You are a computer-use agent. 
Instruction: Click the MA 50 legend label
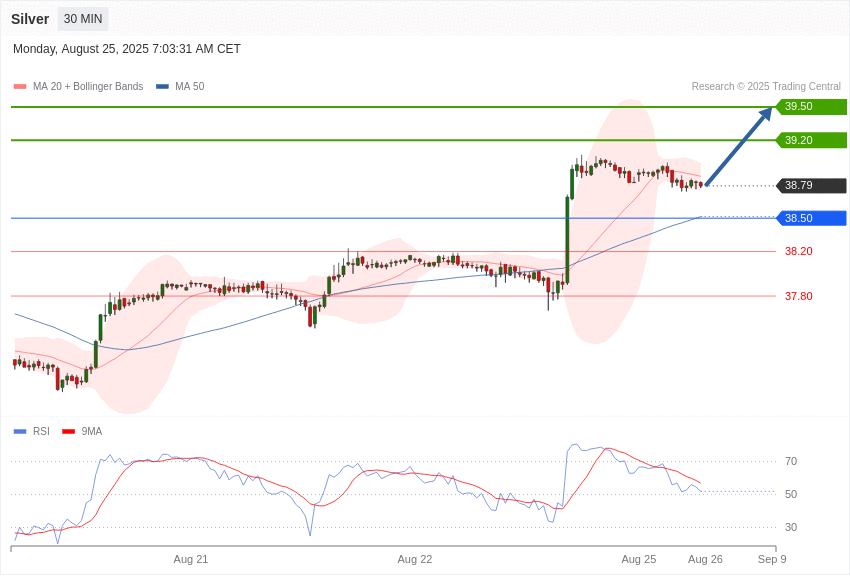pyautogui.click(x=190, y=86)
